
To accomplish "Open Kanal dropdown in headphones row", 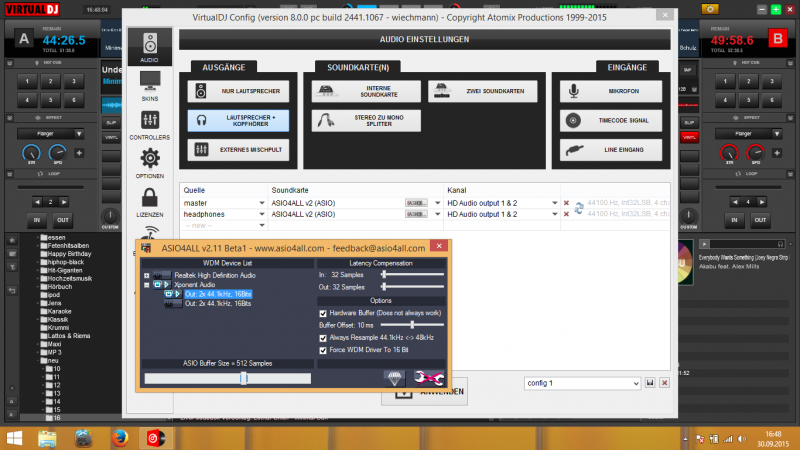I will coord(555,214).
